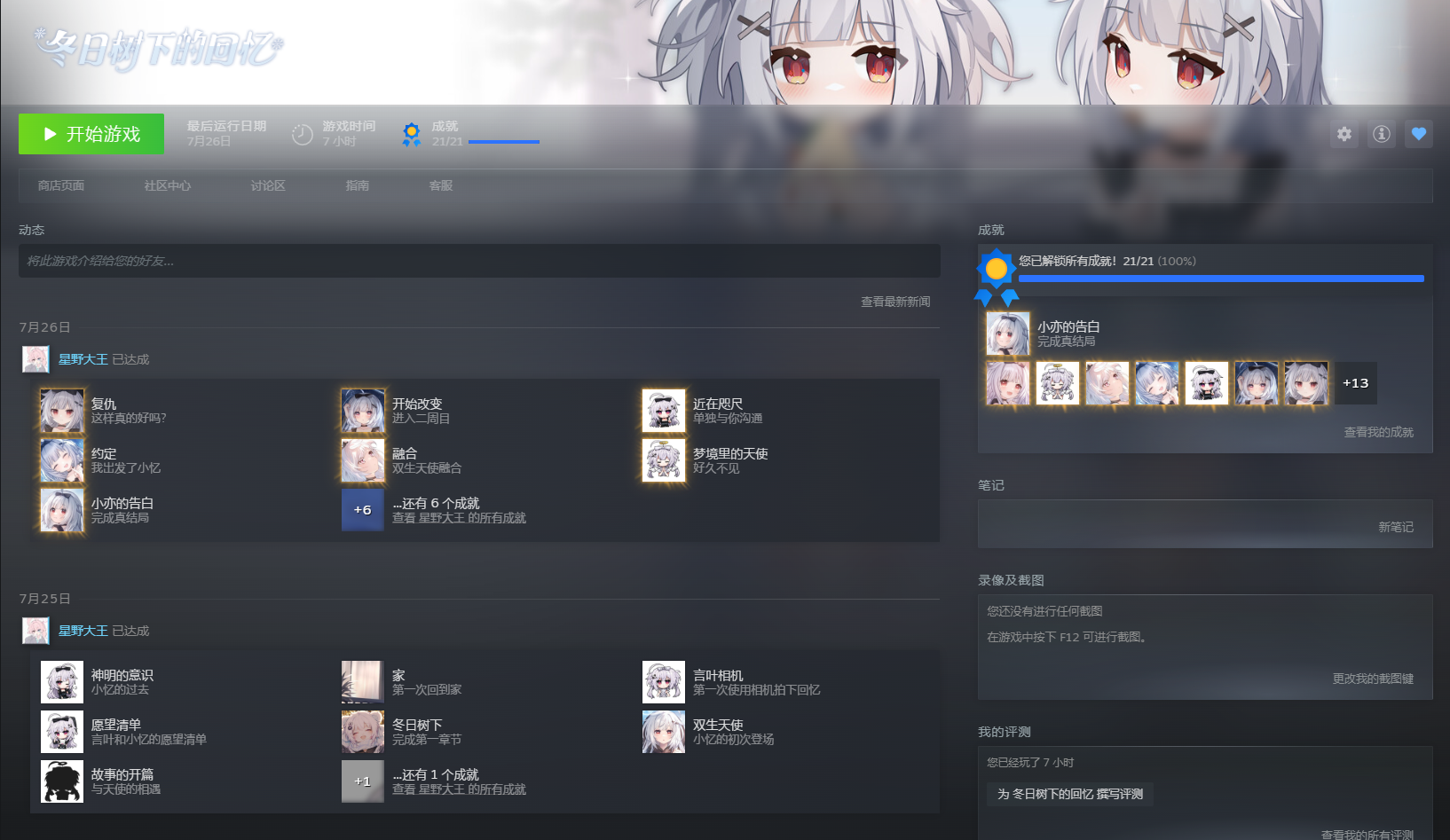The width and height of the screenshot is (1450, 840).
Task: Click the 言叶相机 achievement icon
Action: (664, 682)
